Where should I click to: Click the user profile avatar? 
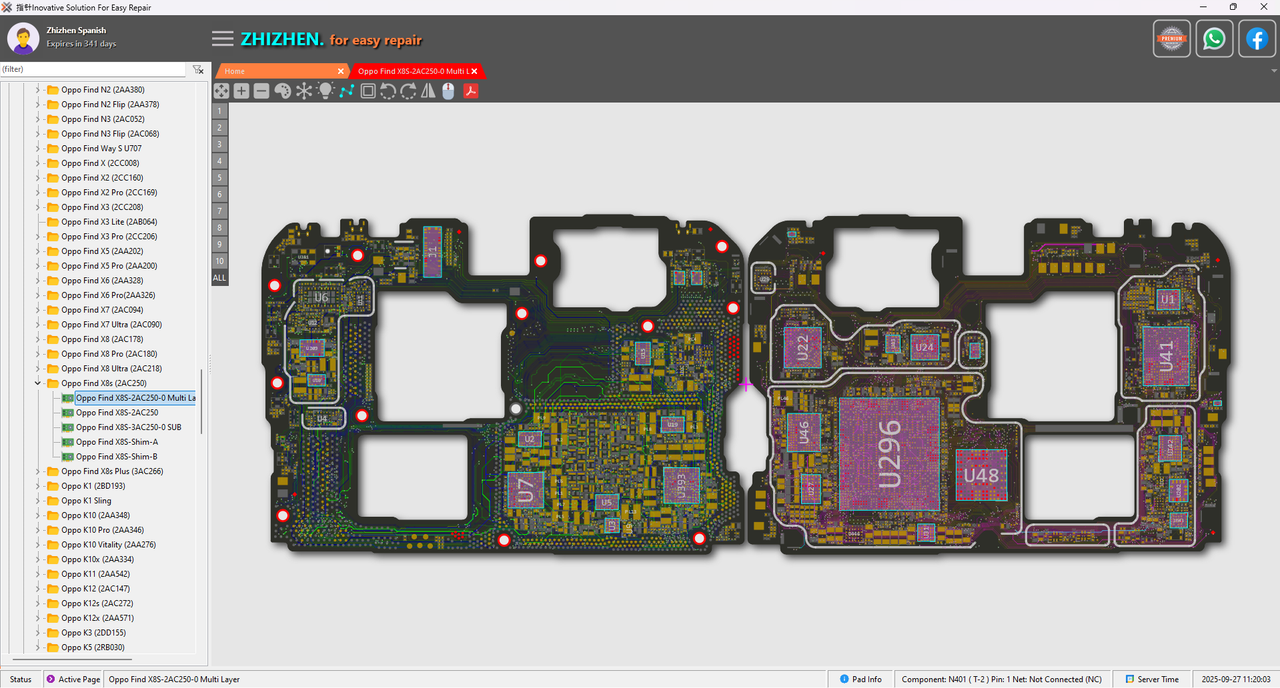click(23, 38)
